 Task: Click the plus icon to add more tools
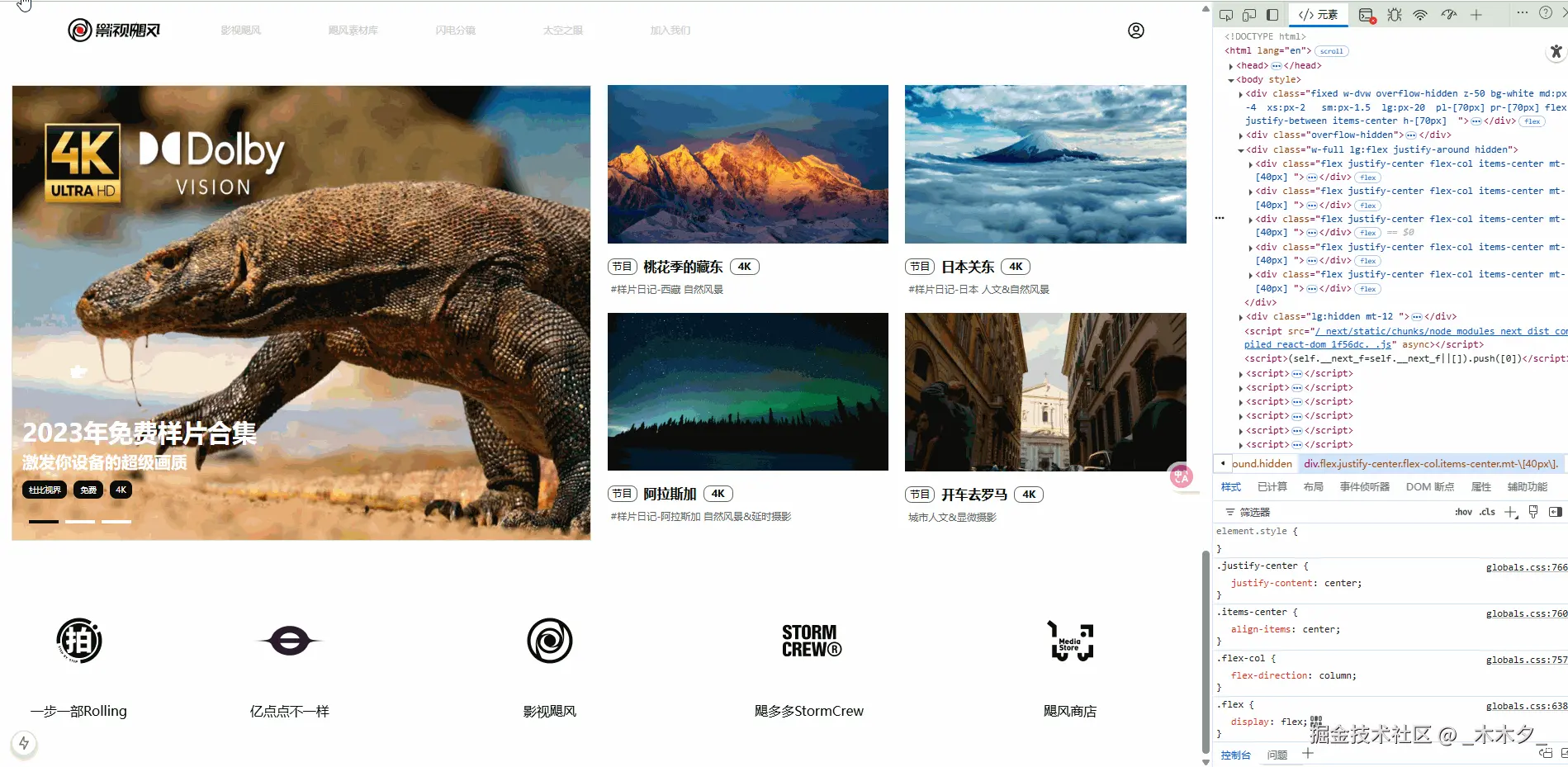(1476, 15)
